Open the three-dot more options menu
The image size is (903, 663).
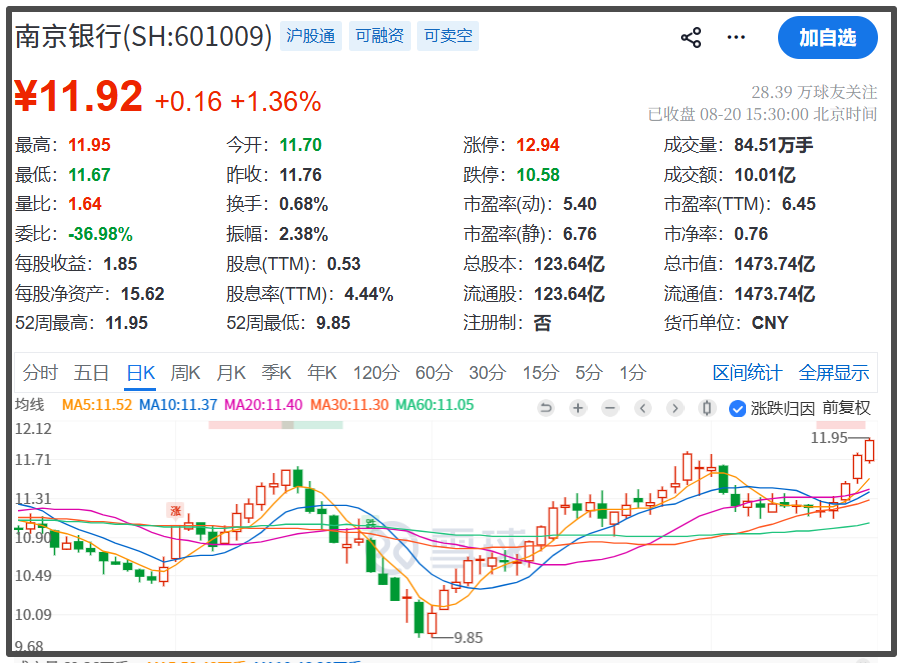pyautogui.click(x=736, y=38)
